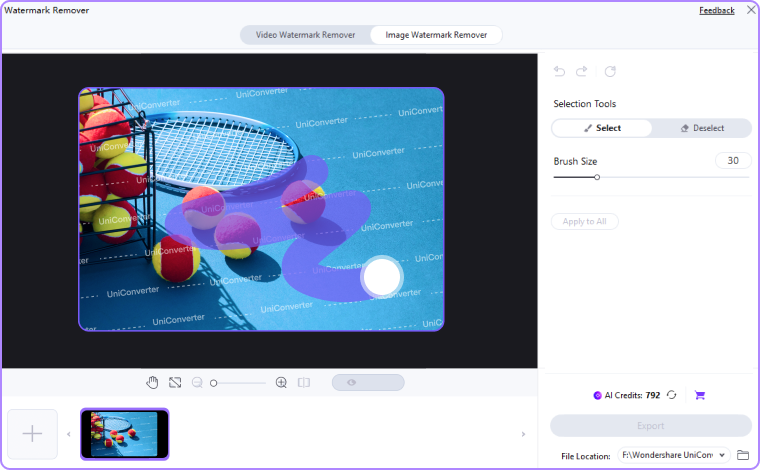Open the File Location dropdown
The width and height of the screenshot is (760, 470).
click(674, 455)
